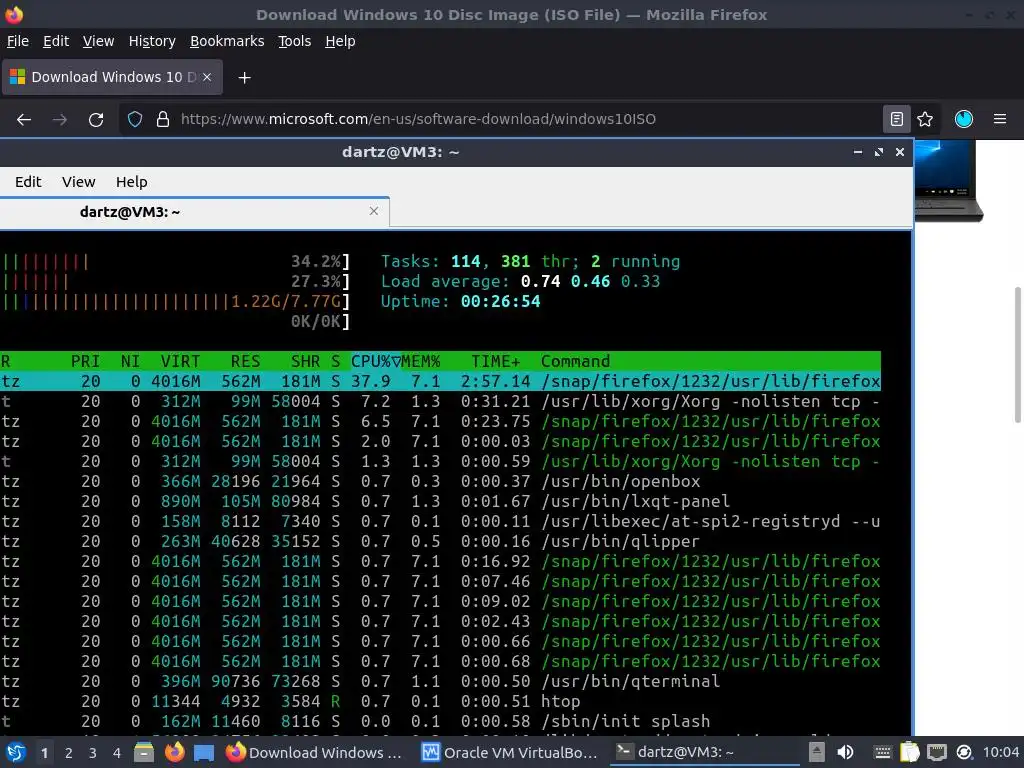The image size is (1024, 768).
Task: Open the History menu
Action: click(152, 41)
